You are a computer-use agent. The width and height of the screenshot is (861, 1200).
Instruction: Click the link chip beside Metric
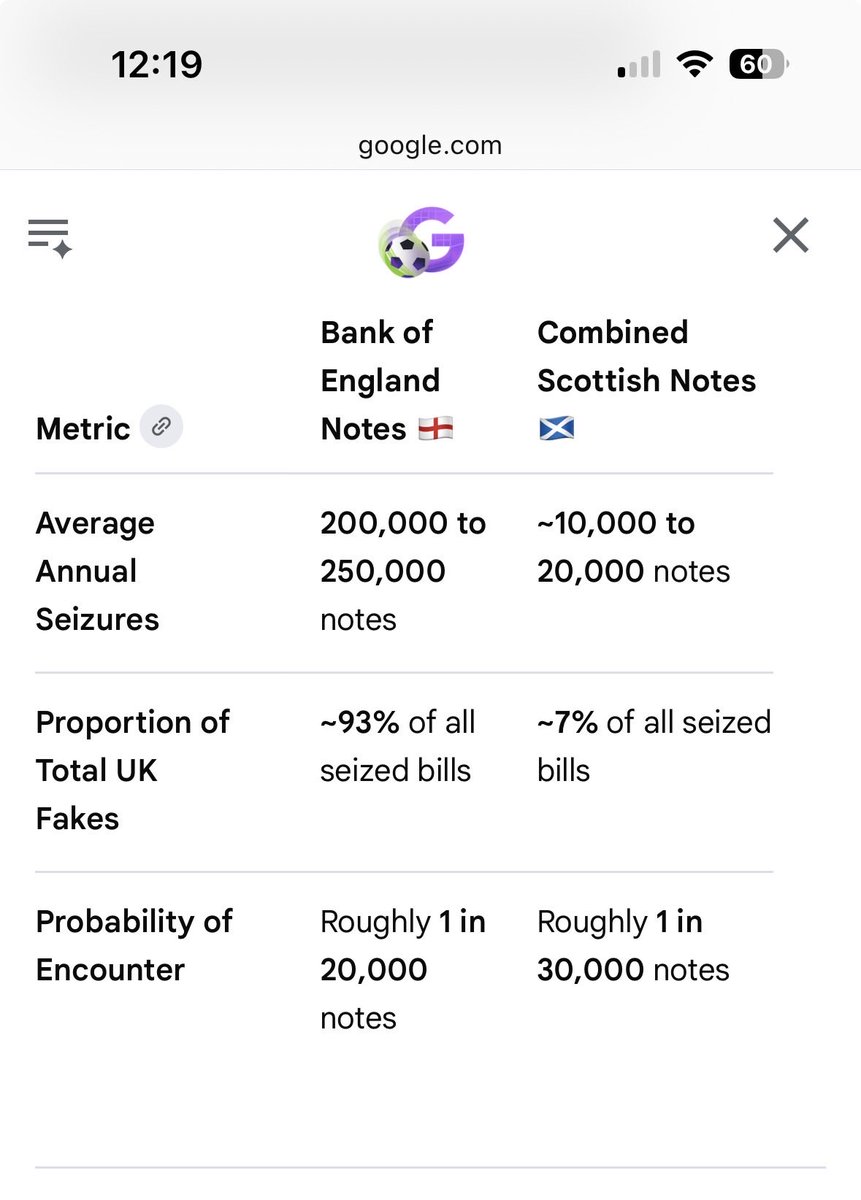tap(161, 428)
